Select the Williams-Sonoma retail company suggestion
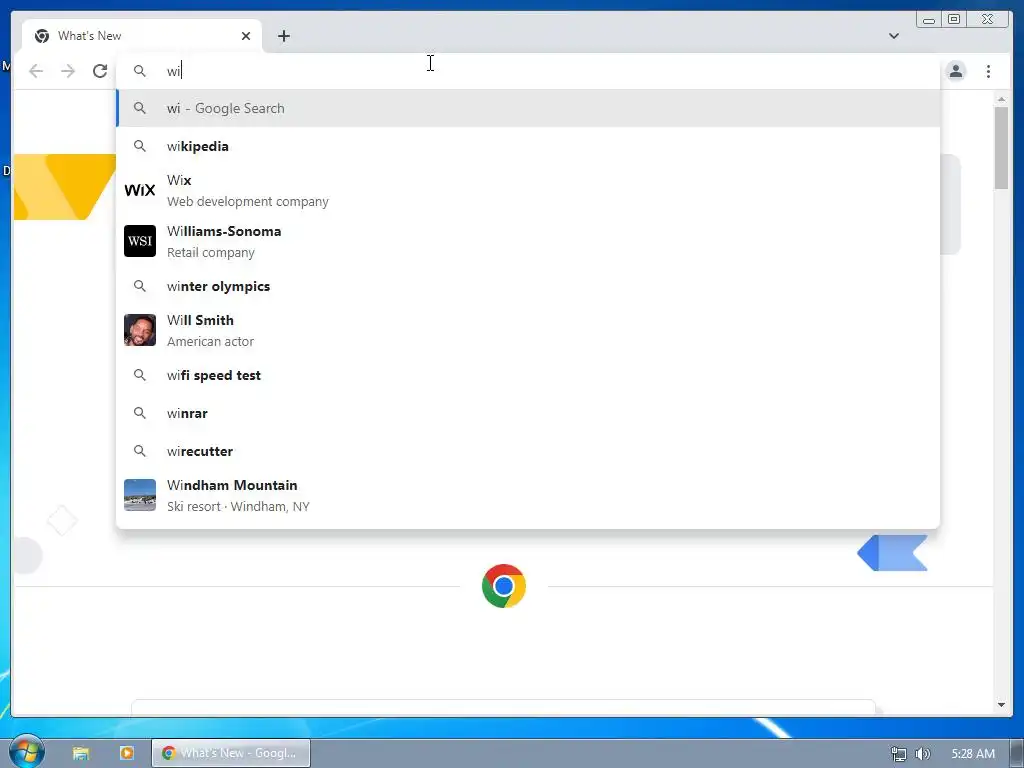The image size is (1024, 768). (528, 241)
